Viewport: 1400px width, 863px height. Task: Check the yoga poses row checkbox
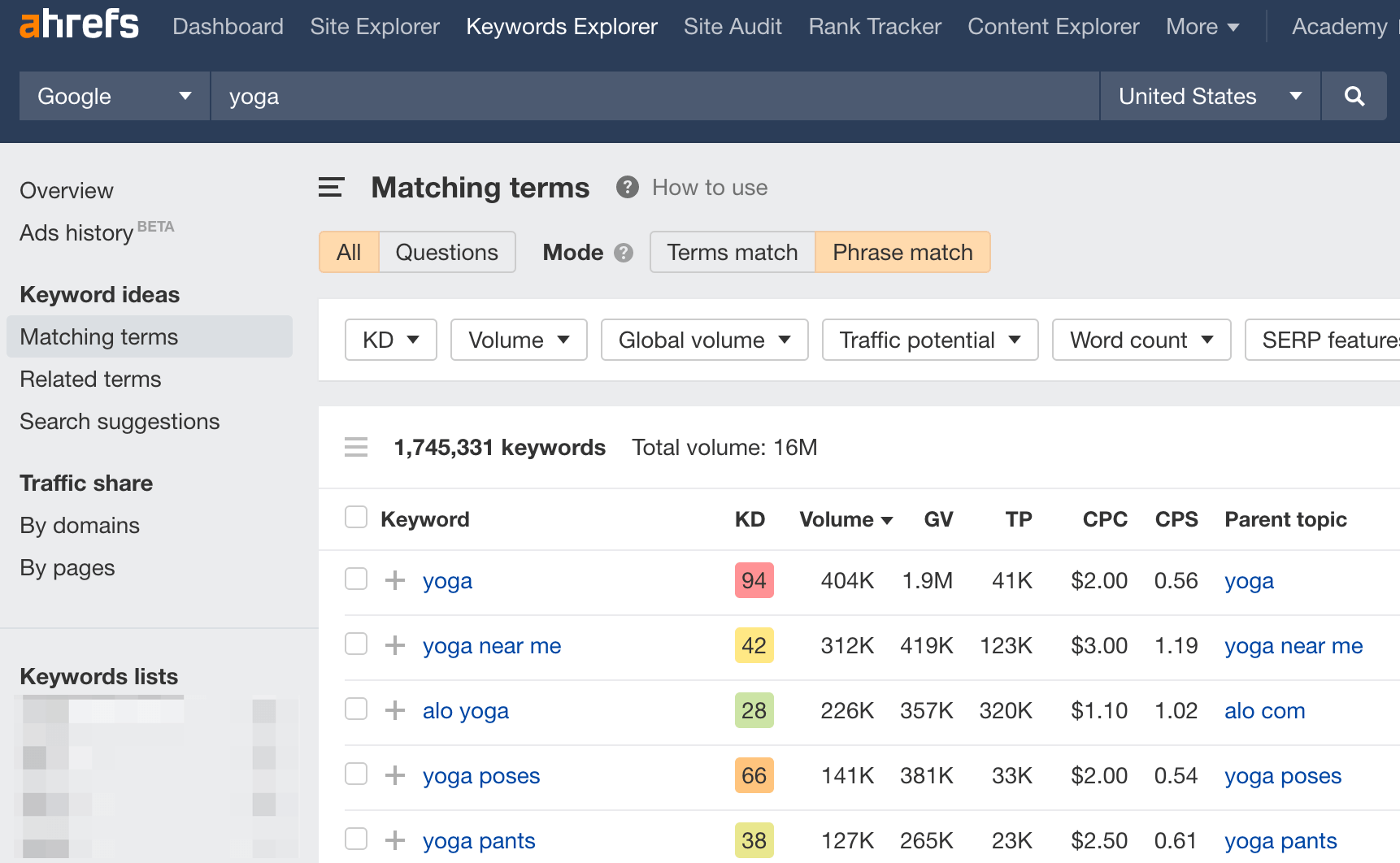356,774
